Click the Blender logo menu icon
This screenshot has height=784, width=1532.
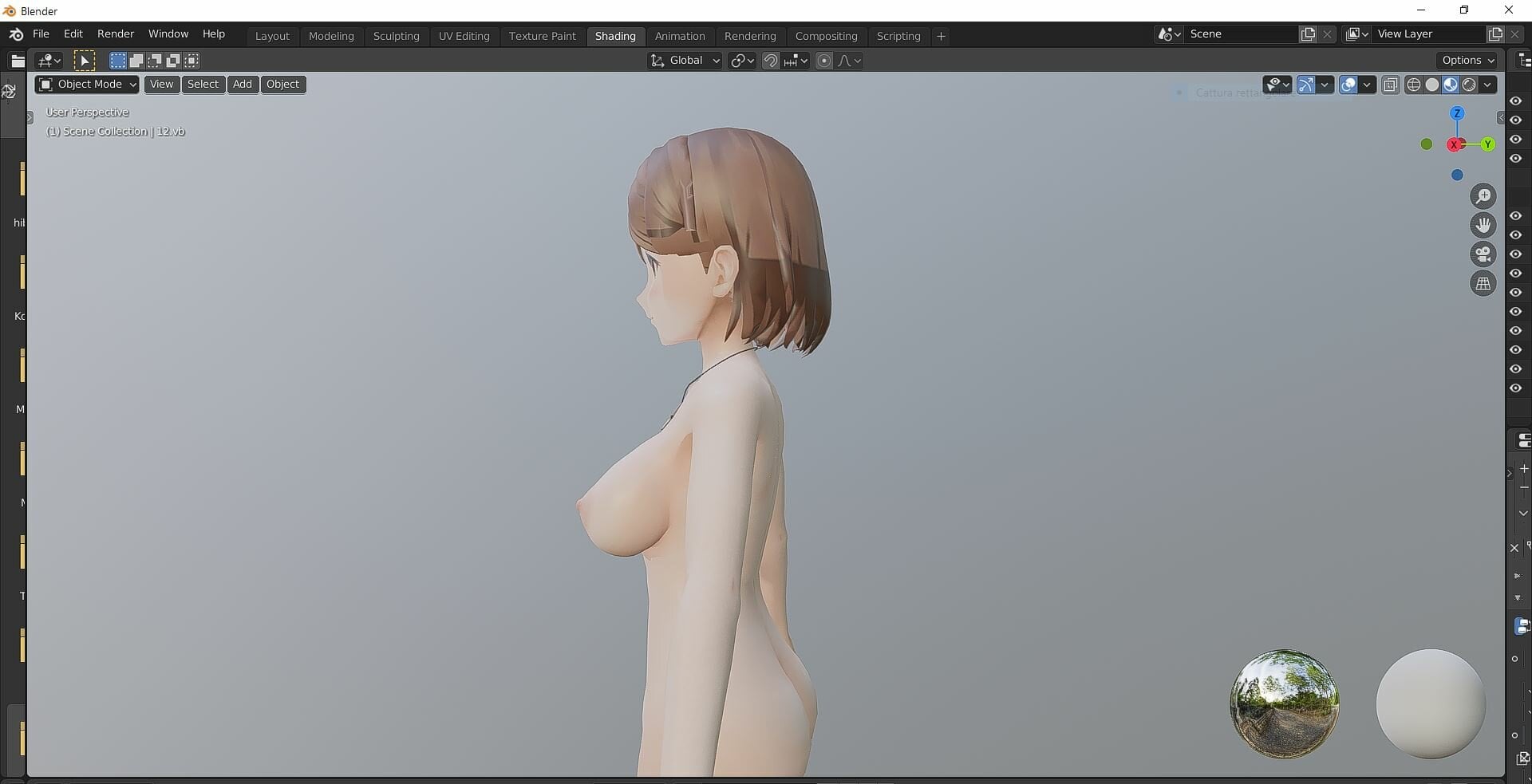coord(15,34)
